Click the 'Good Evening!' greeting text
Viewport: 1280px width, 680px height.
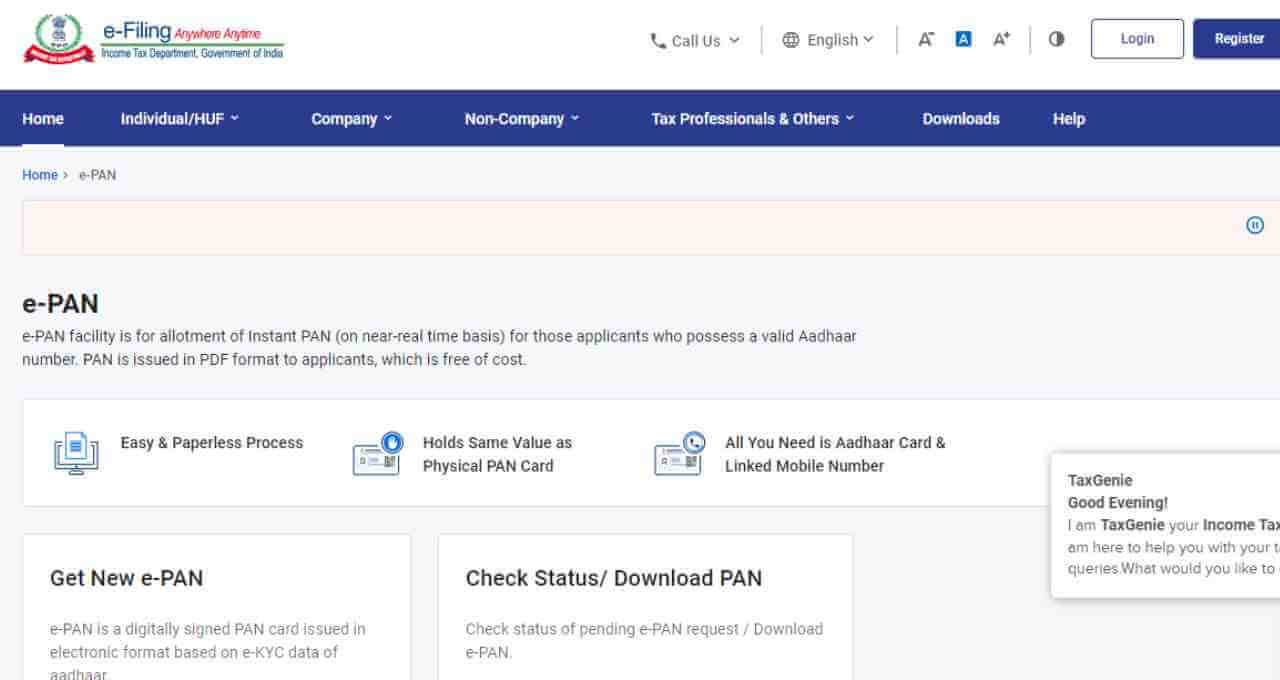1118,503
